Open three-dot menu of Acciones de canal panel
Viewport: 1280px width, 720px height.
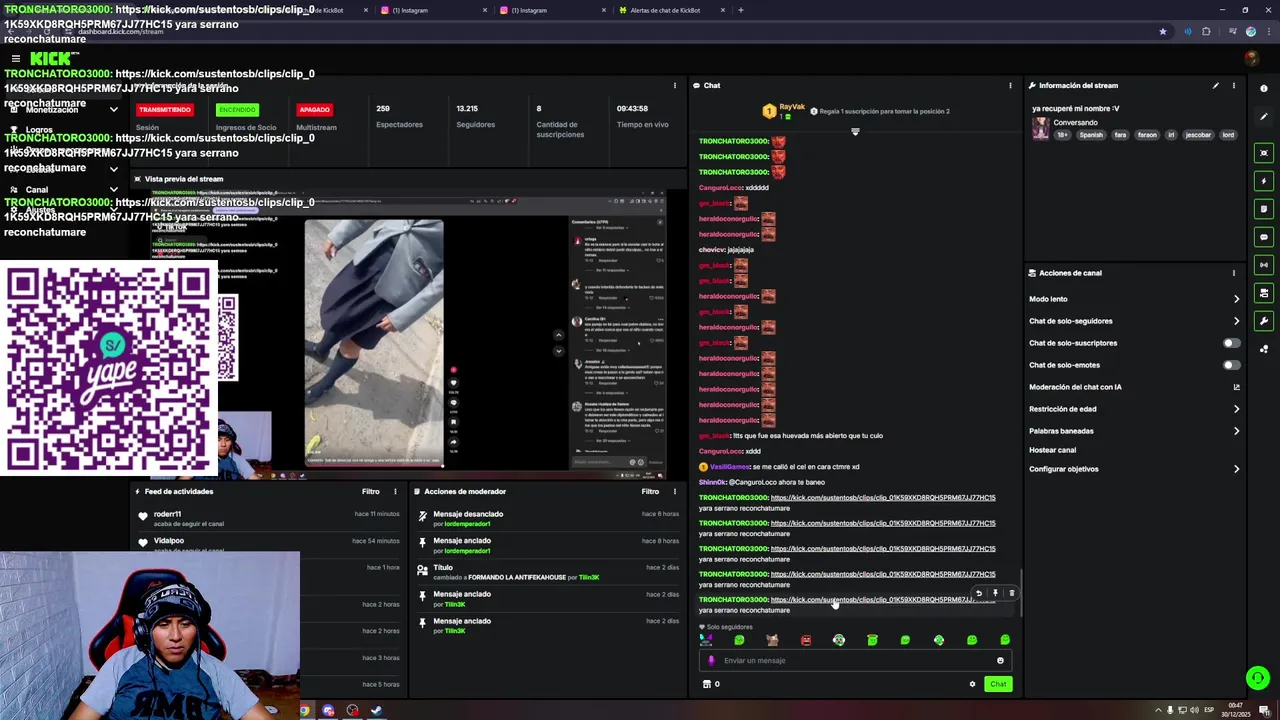coord(1233,273)
